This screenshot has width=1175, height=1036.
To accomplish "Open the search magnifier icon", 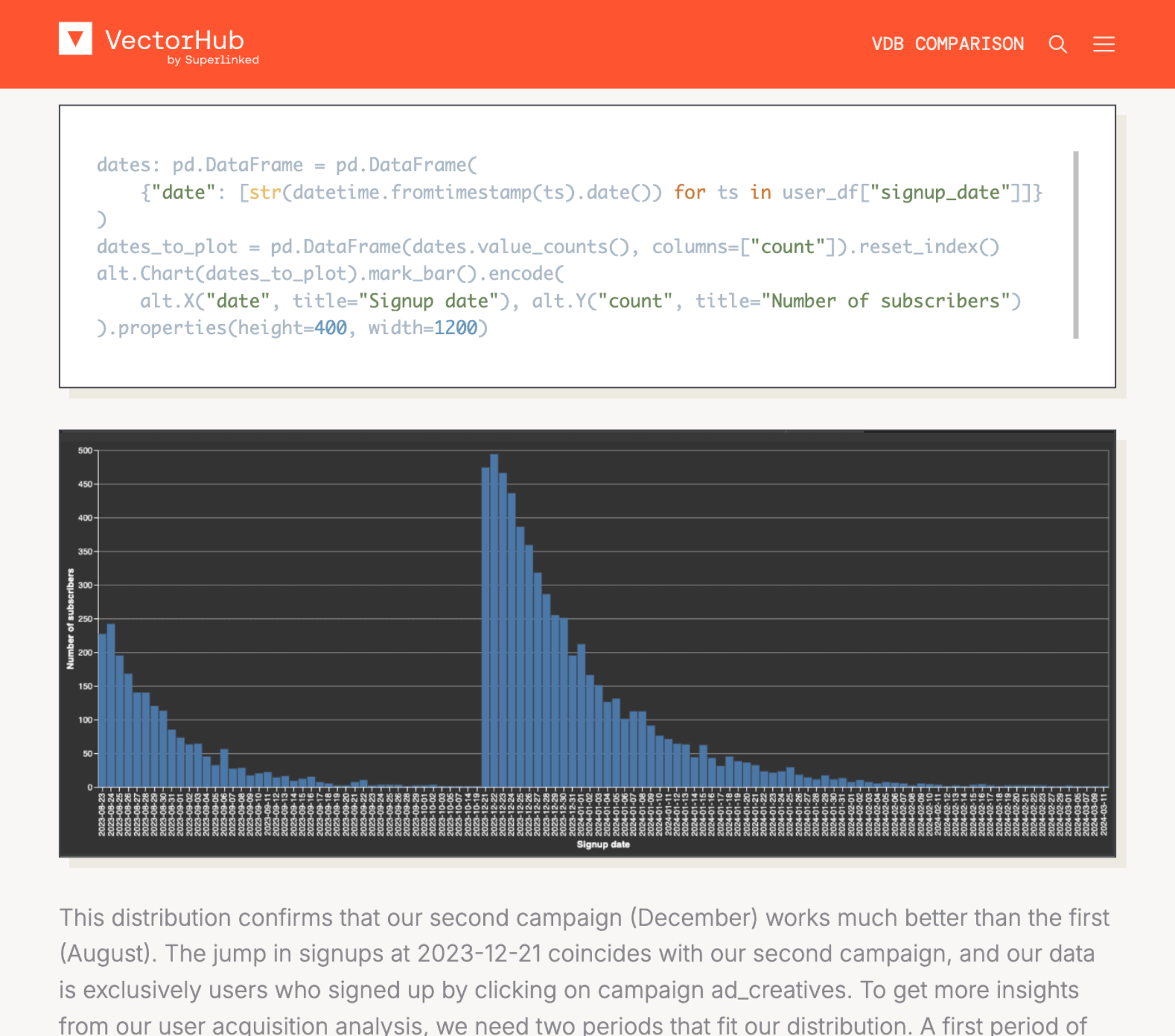I will click(1057, 44).
